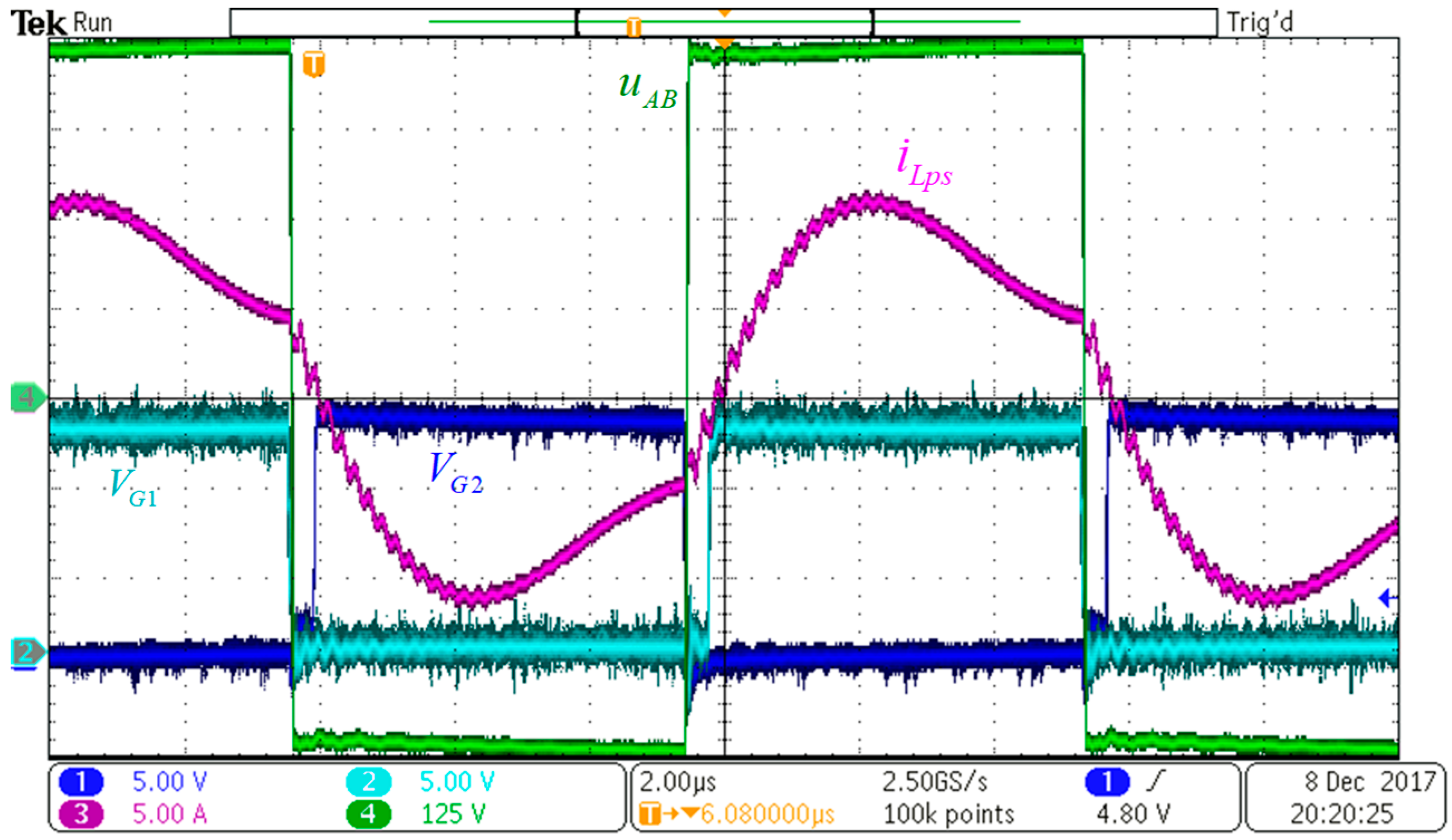Screen dimensions: 1452x840
Task: Click the blue channel 1 badge
Action: (81, 782)
